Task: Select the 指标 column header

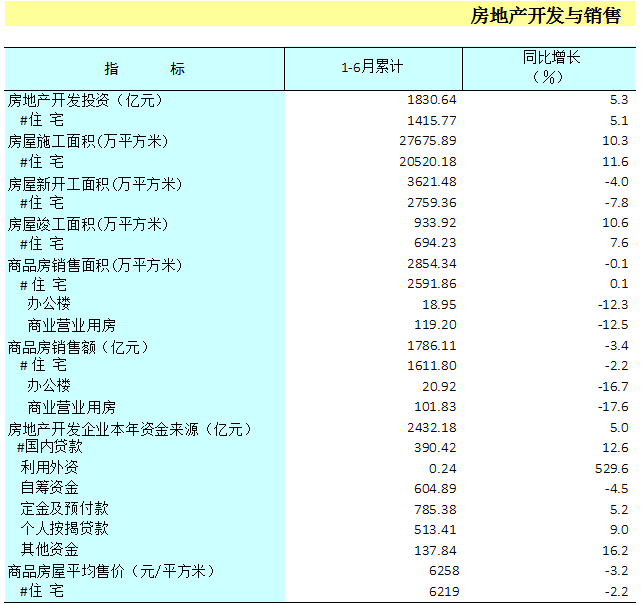Action: pos(144,68)
